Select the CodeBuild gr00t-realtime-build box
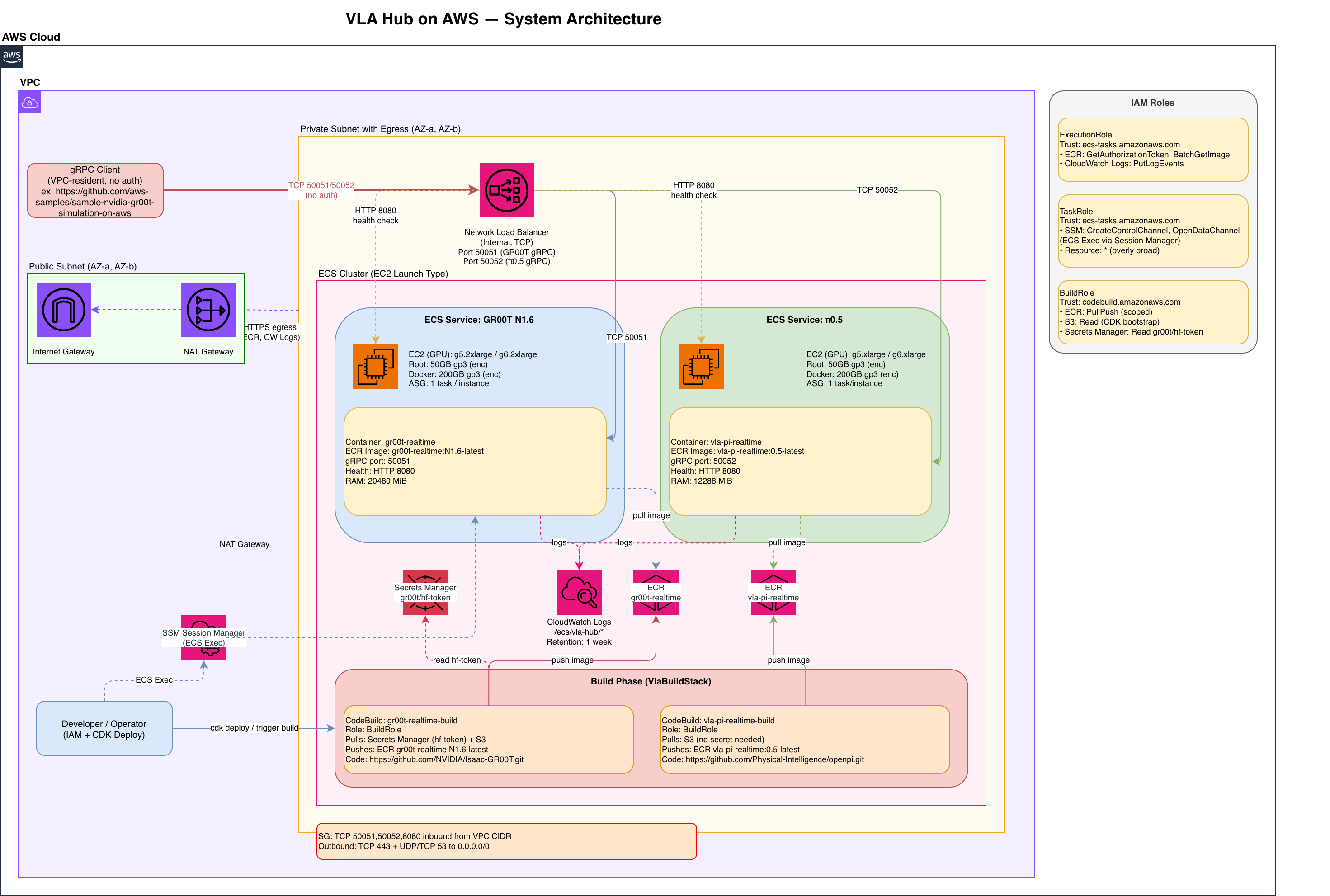Screen dimensions: 1330x896 click(x=489, y=740)
